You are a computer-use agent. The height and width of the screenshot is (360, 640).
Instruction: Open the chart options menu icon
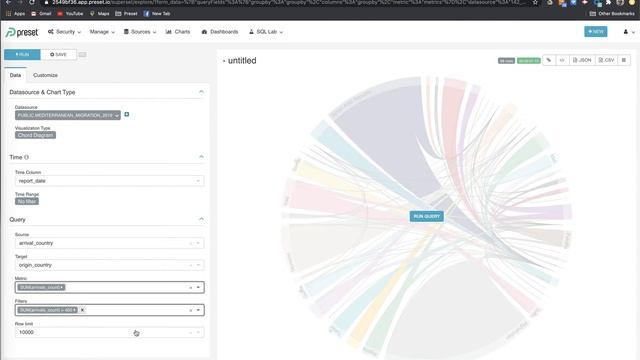[624, 60]
